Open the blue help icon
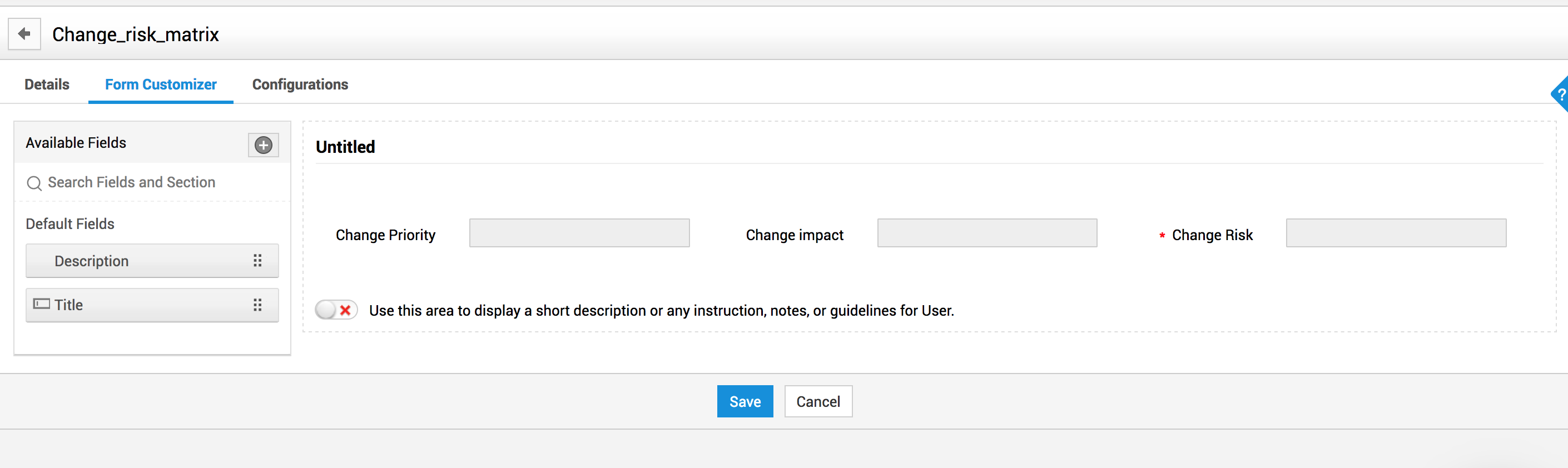 1560,94
